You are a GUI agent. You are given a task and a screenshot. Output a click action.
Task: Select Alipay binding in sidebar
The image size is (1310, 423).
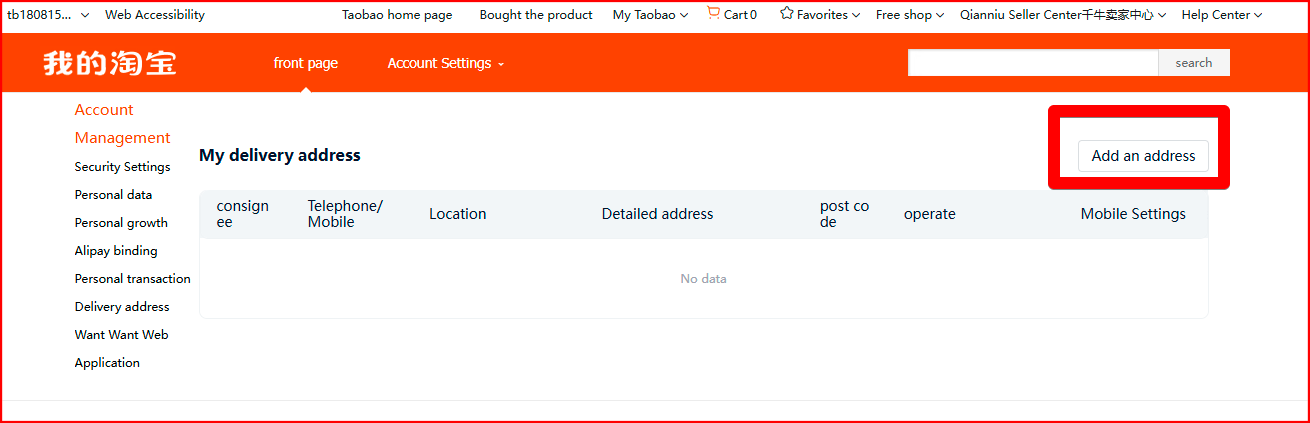click(x=116, y=251)
